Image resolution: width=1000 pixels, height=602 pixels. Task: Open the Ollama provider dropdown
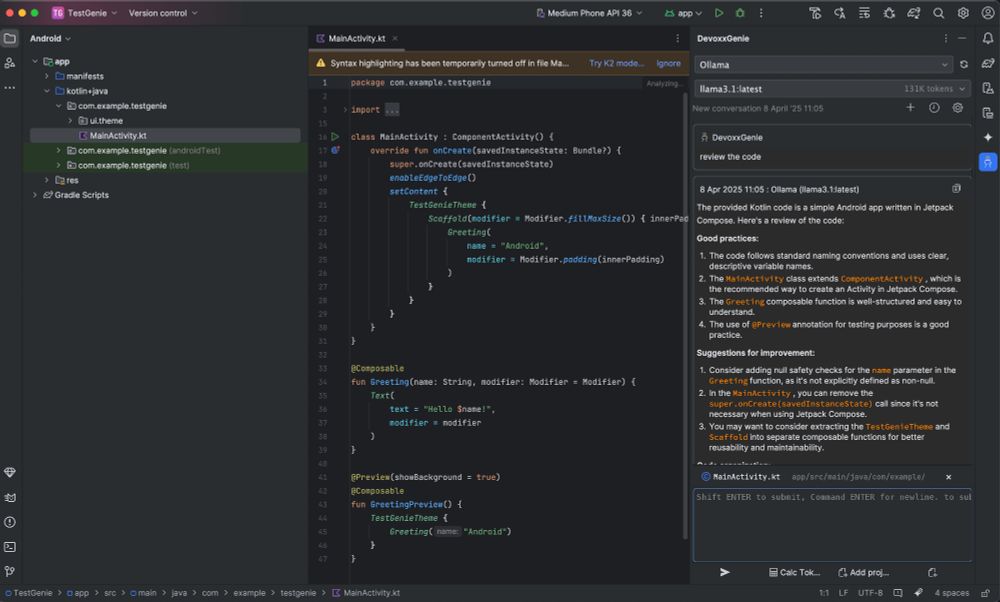click(x=823, y=64)
